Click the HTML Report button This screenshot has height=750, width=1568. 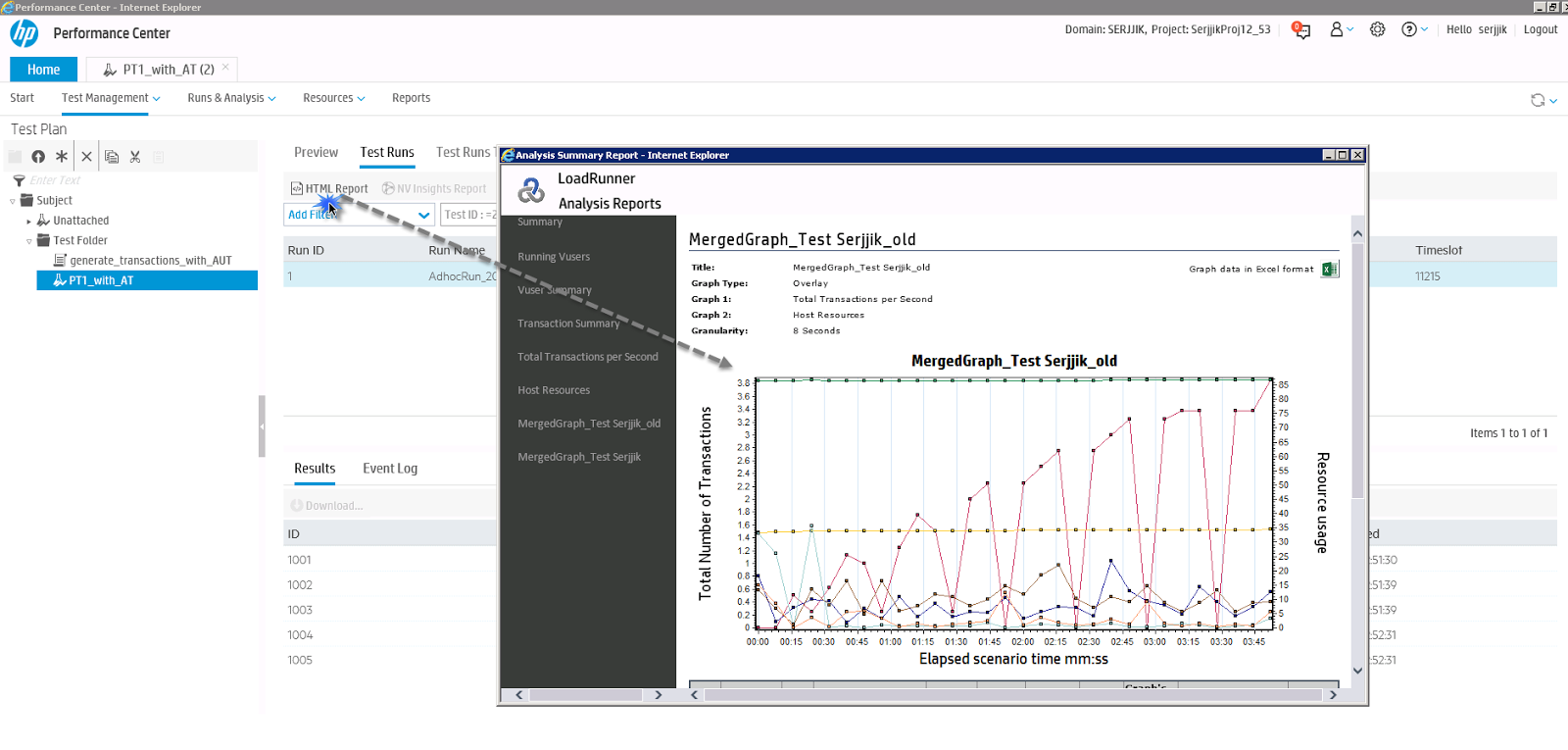pyautogui.click(x=329, y=189)
